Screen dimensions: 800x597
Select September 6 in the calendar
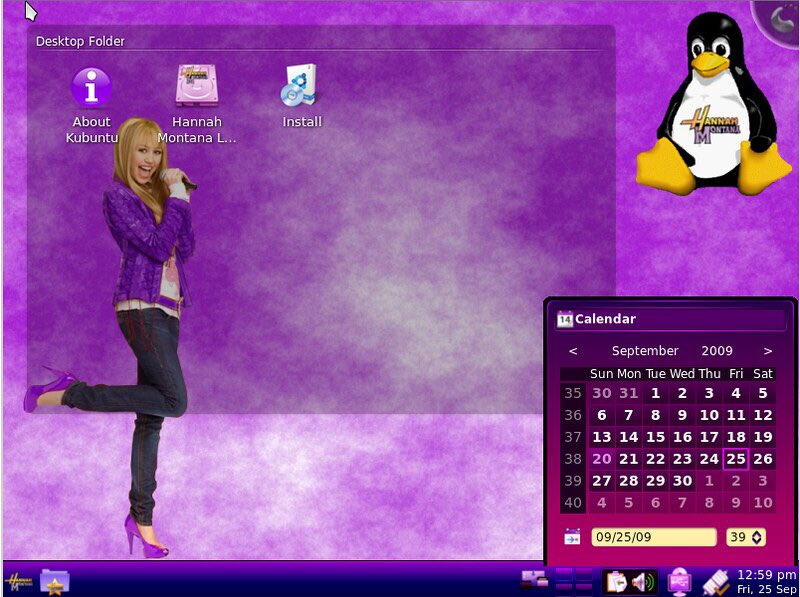coord(602,415)
